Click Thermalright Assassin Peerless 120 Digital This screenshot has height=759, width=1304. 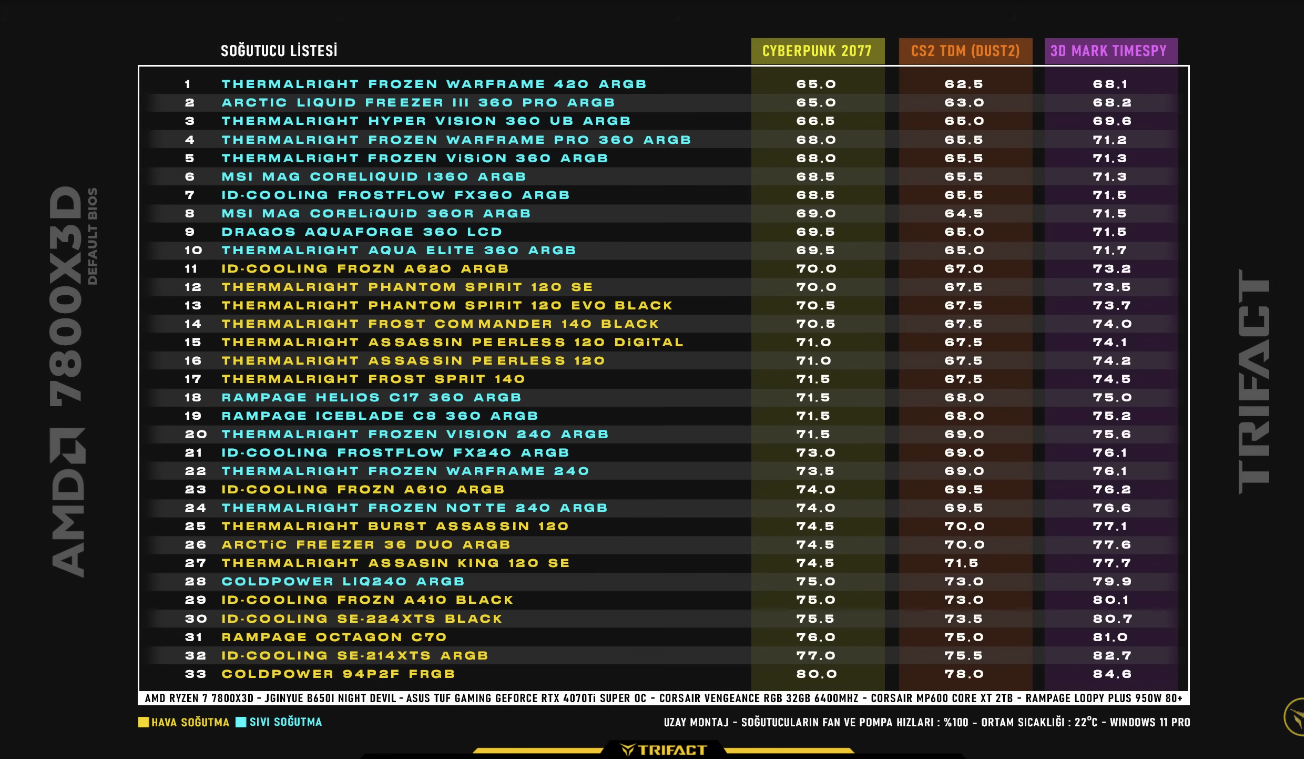[x=452, y=342]
